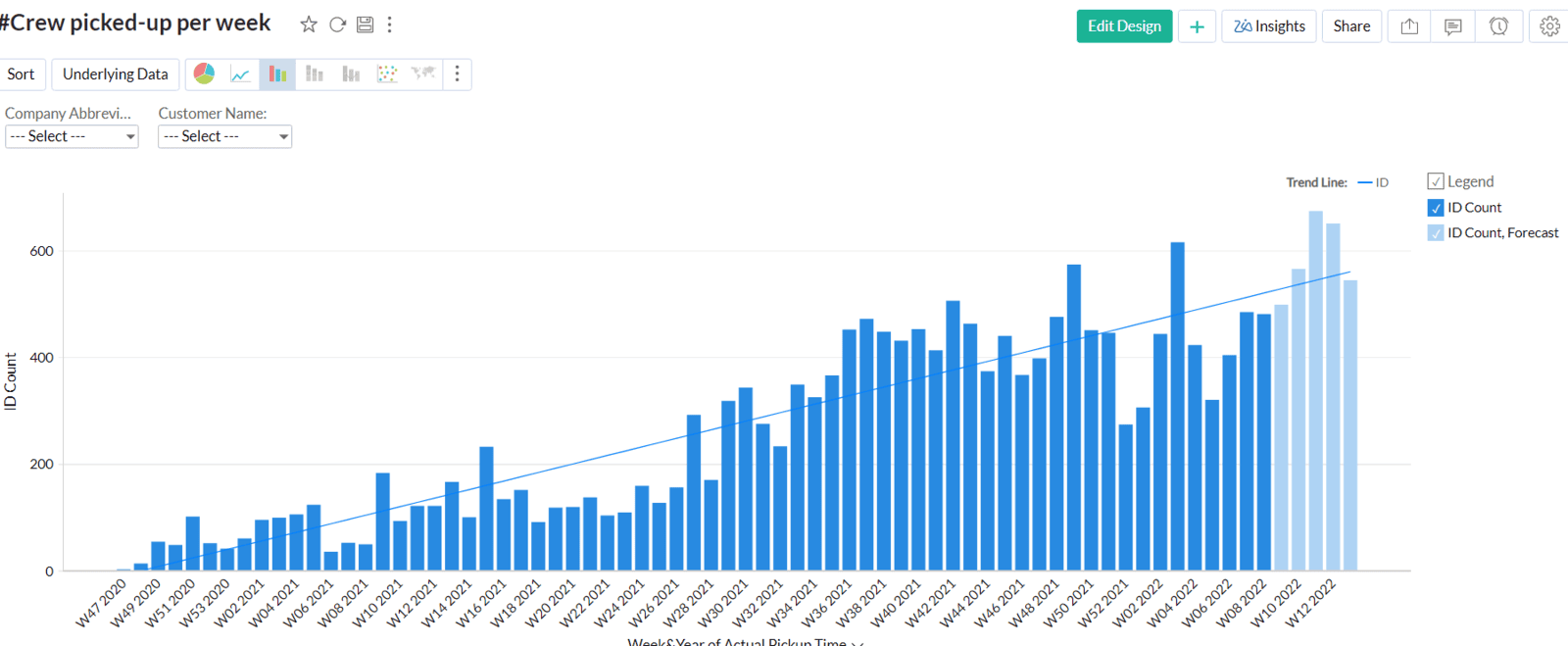Toggle the ID Count, Forecast checkbox
The image size is (1568, 646).
tap(1436, 233)
